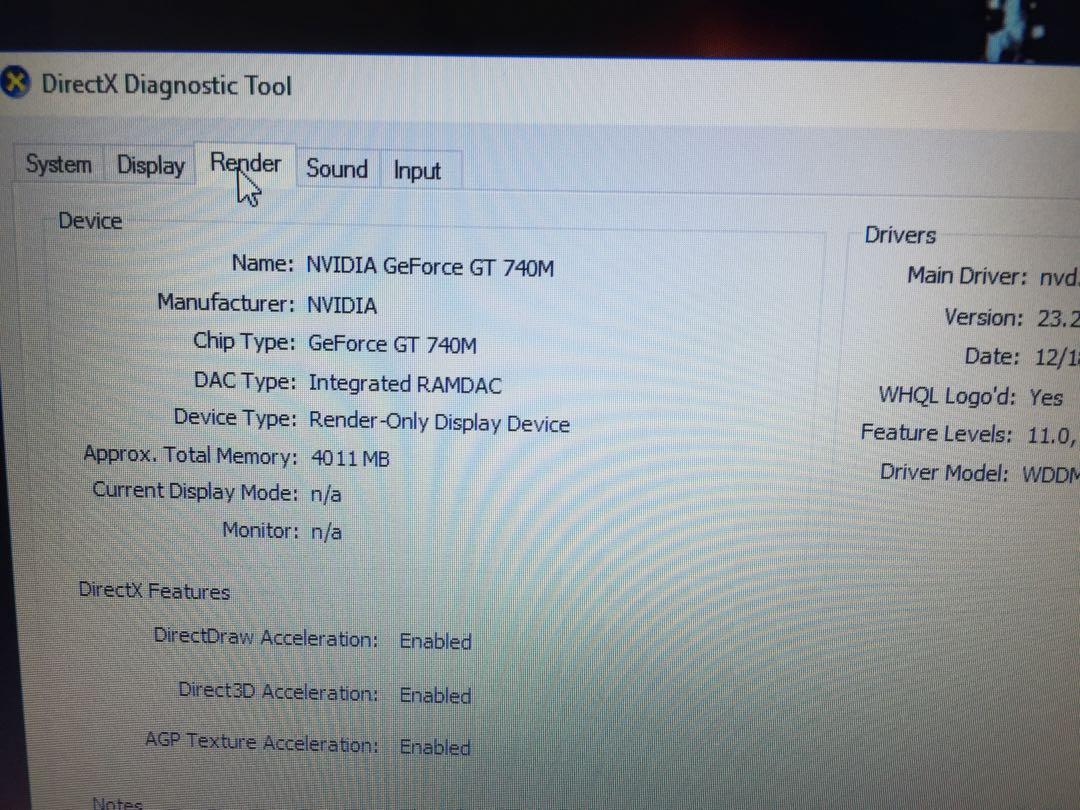Switch to the System tab
This screenshot has width=1080, height=810.
(x=59, y=164)
